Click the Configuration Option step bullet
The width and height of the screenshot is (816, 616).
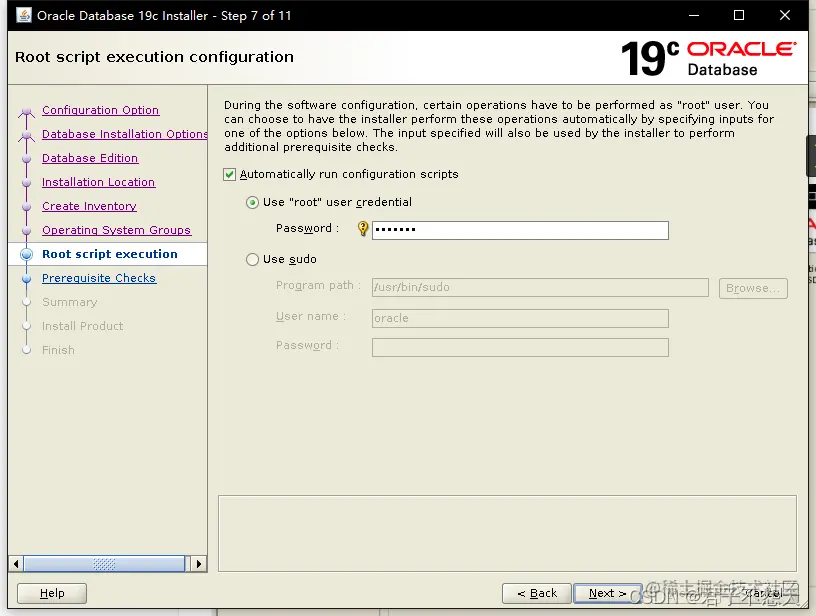[27, 111]
